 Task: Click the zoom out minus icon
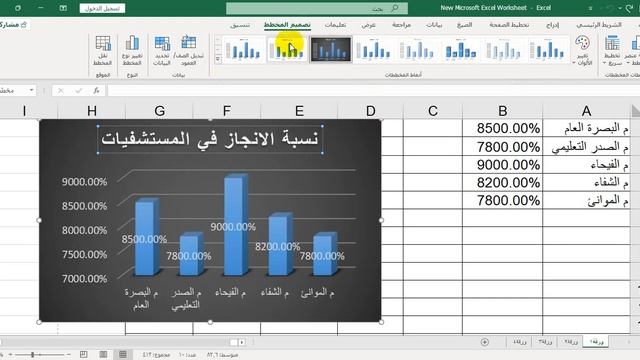pos(68,355)
